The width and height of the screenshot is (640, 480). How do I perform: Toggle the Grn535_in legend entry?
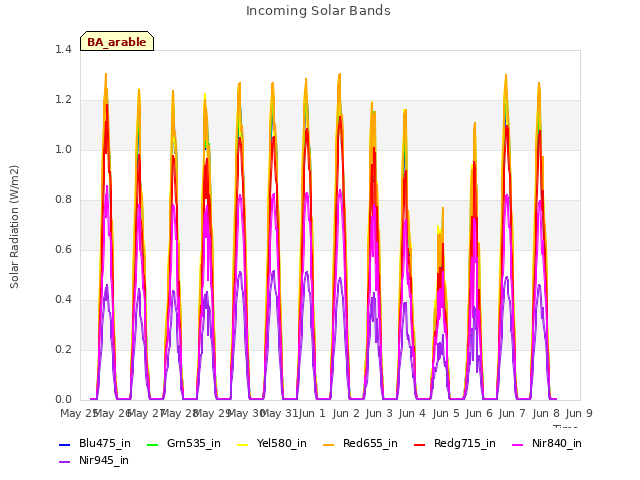point(184,443)
